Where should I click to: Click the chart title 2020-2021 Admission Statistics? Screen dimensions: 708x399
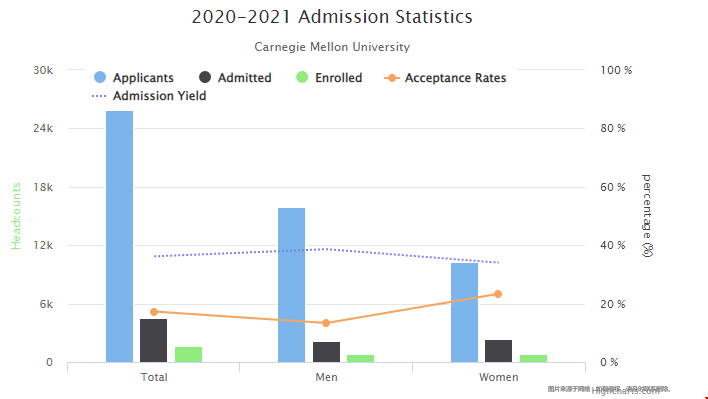click(x=332, y=17)
